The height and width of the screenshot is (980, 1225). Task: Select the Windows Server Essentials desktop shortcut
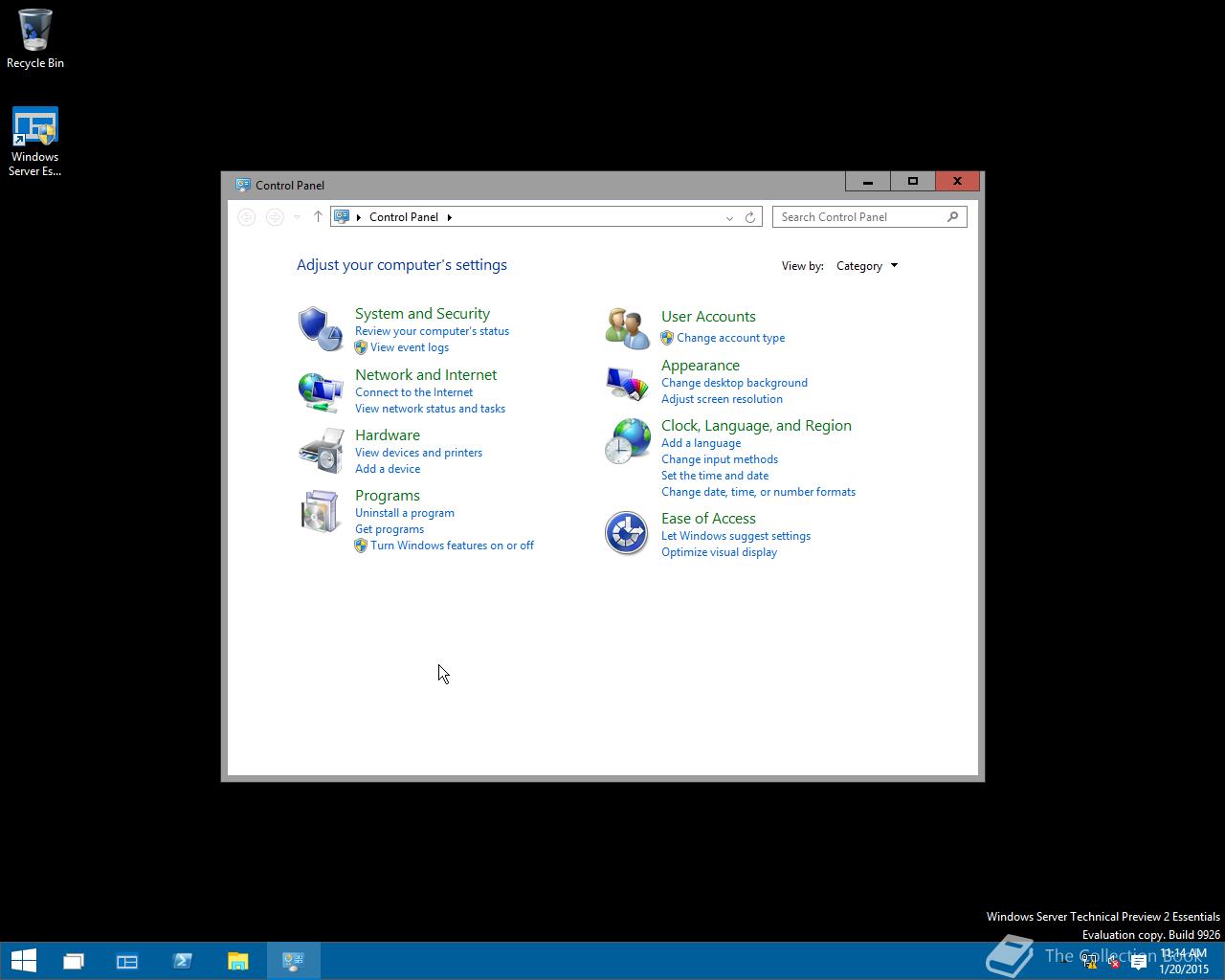[x=35, y=142]
